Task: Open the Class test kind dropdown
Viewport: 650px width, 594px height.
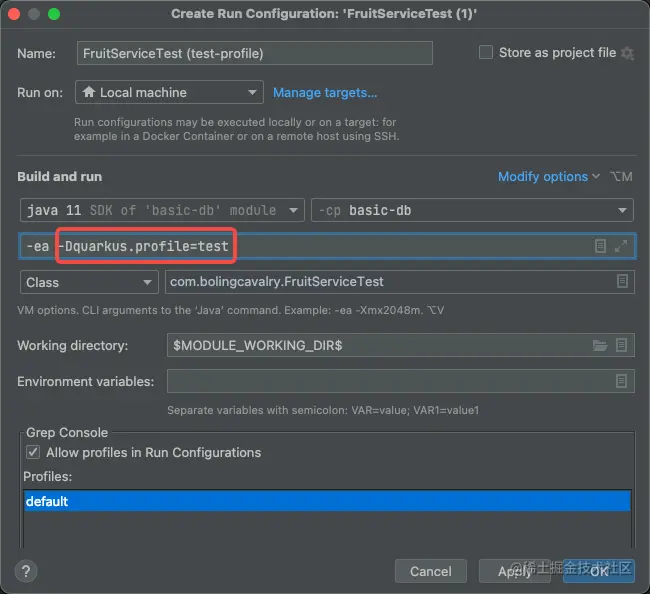Action: [x=89, y=282]
